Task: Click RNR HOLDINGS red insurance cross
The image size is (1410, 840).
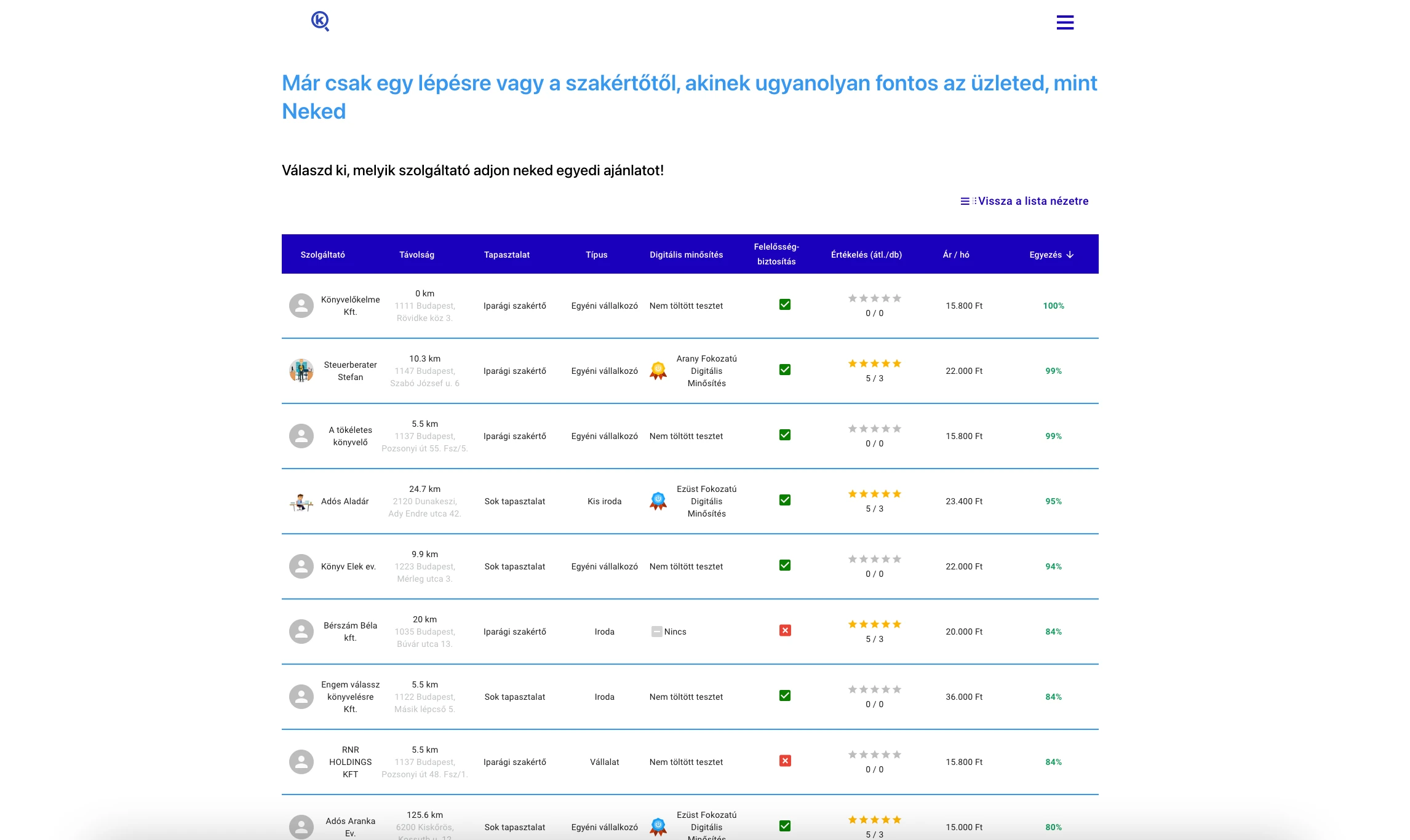Action: pos(785,761)
